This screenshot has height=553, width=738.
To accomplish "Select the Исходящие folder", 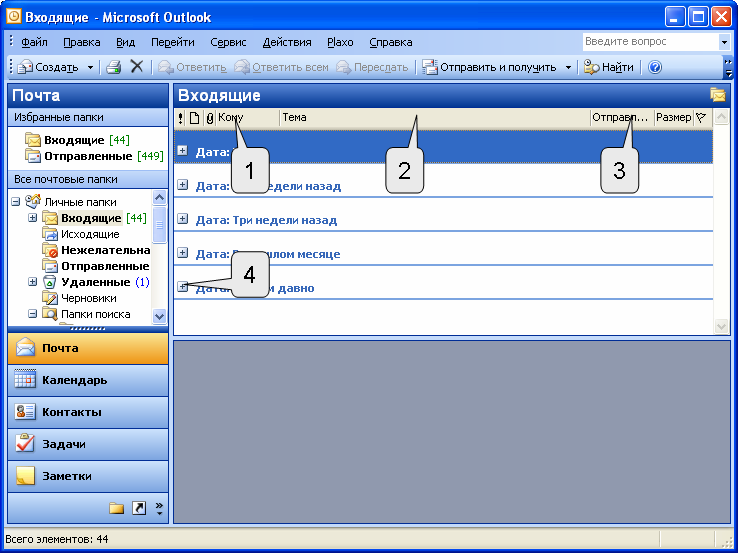I will coord(80,234).
